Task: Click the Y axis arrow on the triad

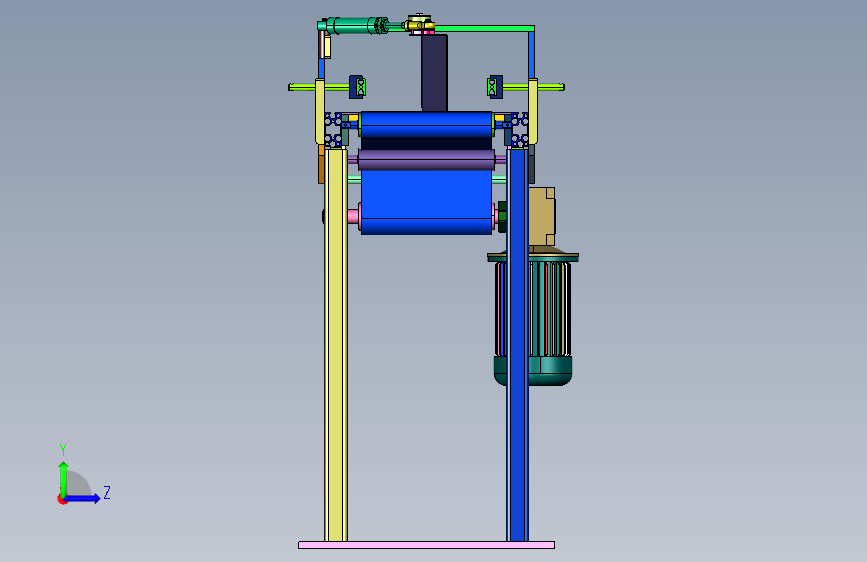Action: pos(64,479)
